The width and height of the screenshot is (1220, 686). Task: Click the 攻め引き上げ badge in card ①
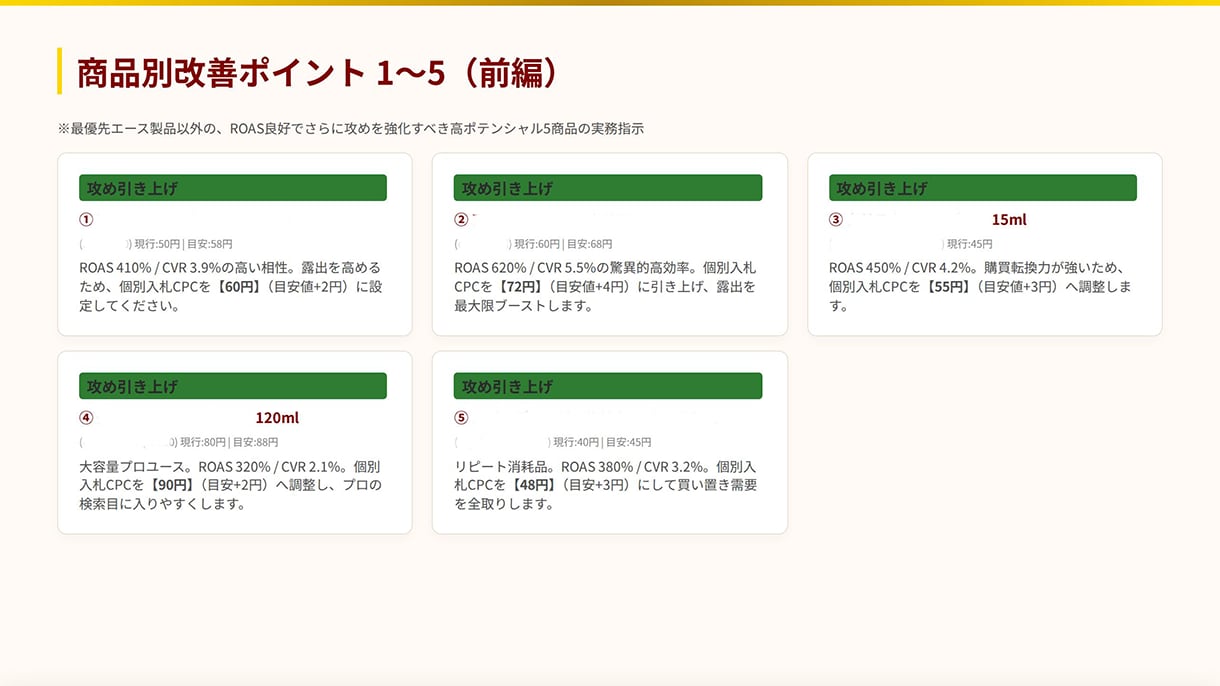coord(233,188)
